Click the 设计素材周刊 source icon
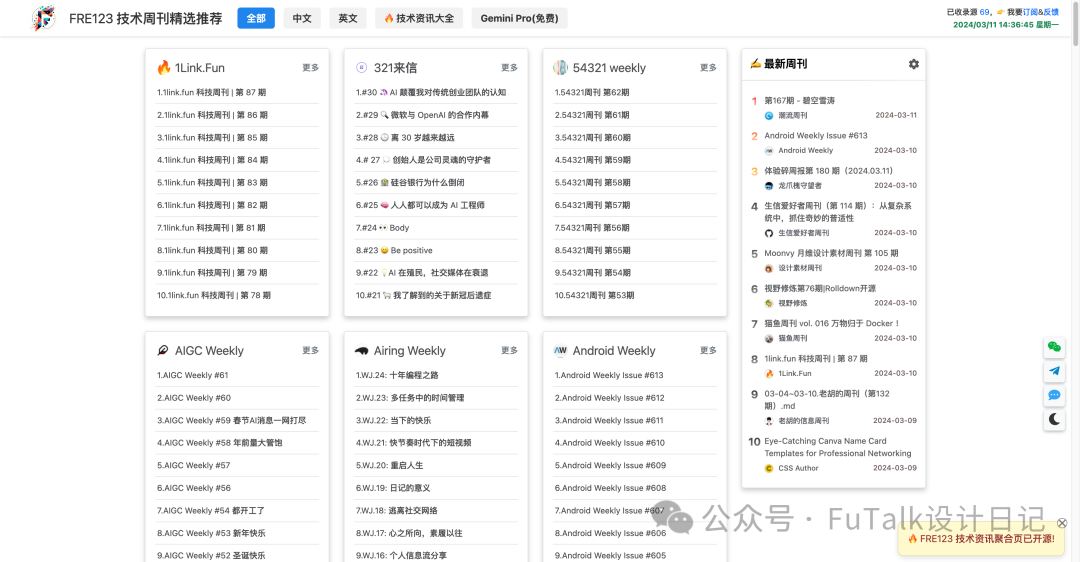 click(x=769, y=269)
